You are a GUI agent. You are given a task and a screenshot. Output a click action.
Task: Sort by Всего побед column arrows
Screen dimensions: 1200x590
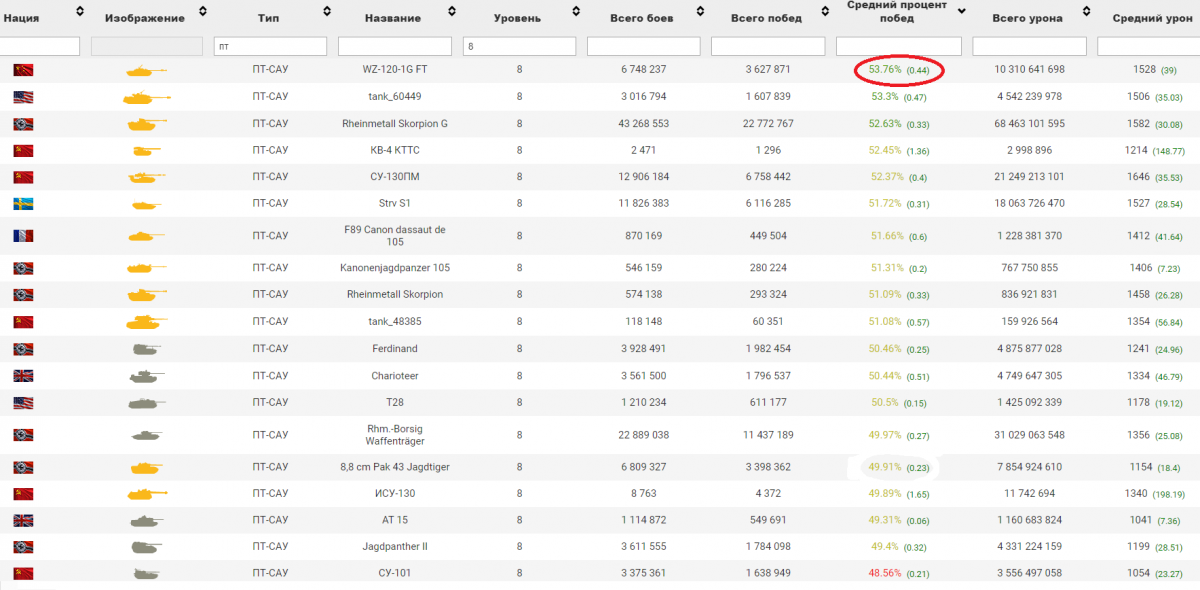(823, 12)
